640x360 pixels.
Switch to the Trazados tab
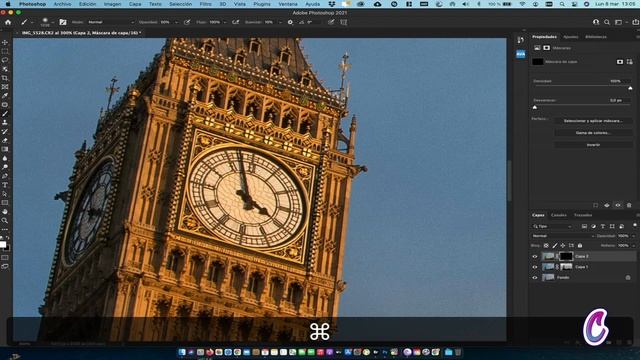[x=583, y=215]
